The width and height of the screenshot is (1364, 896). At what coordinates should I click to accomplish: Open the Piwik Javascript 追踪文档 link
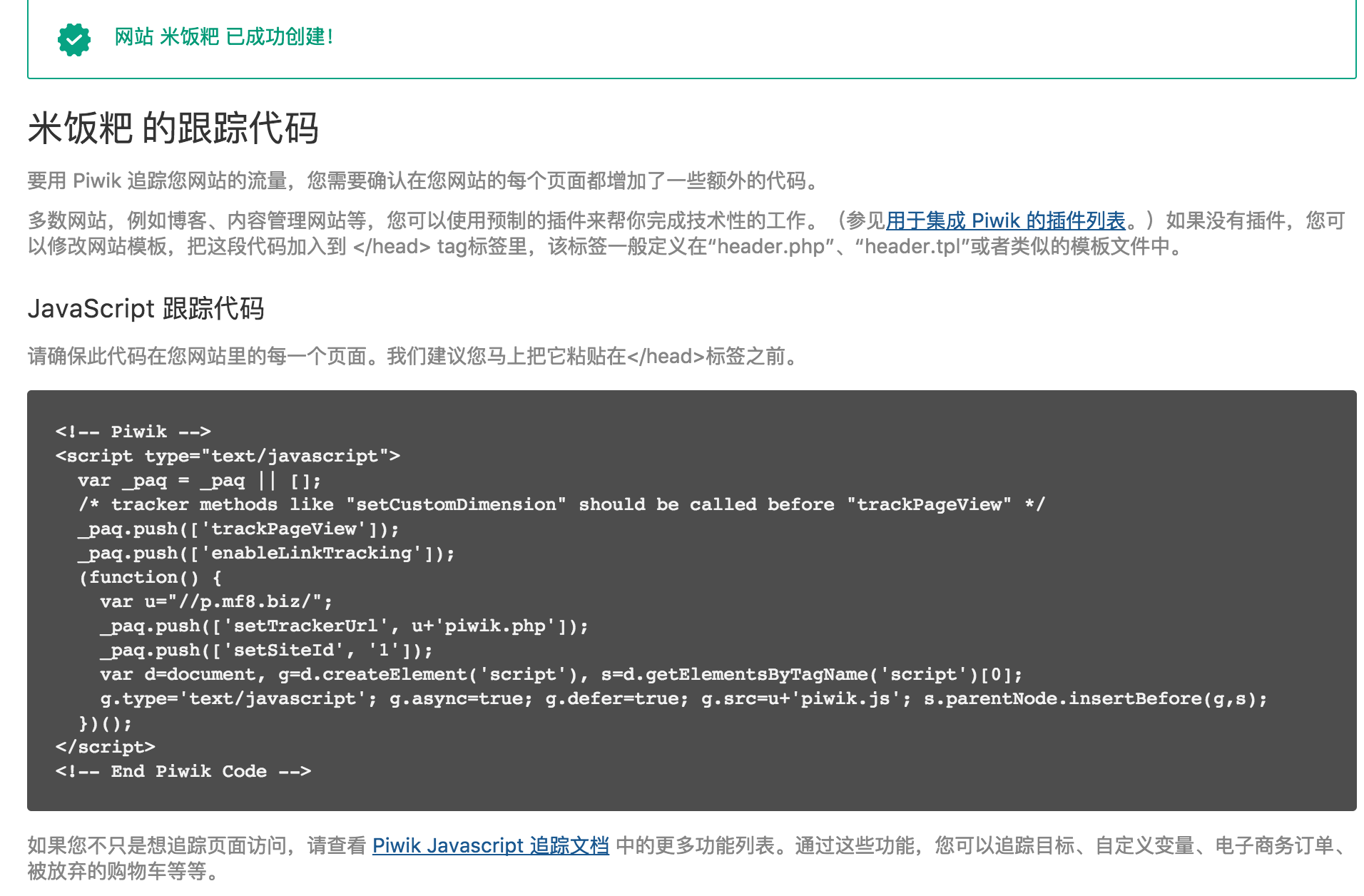(491, 845)
